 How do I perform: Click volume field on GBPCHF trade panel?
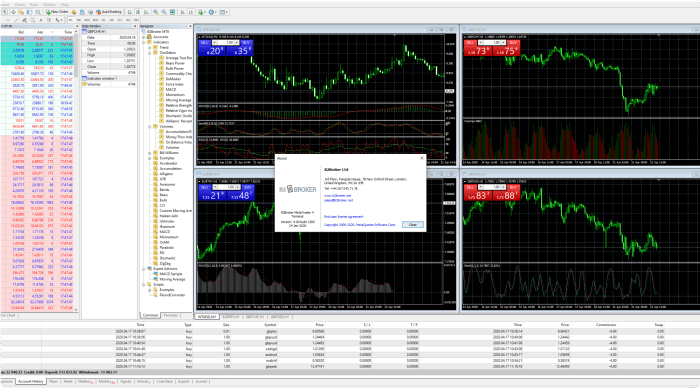pos(492,43)
